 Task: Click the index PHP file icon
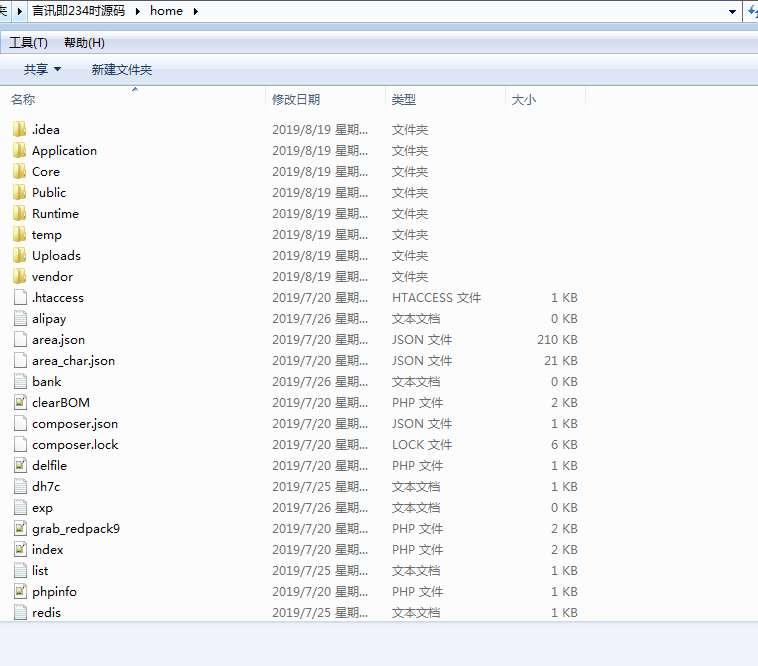20,550
